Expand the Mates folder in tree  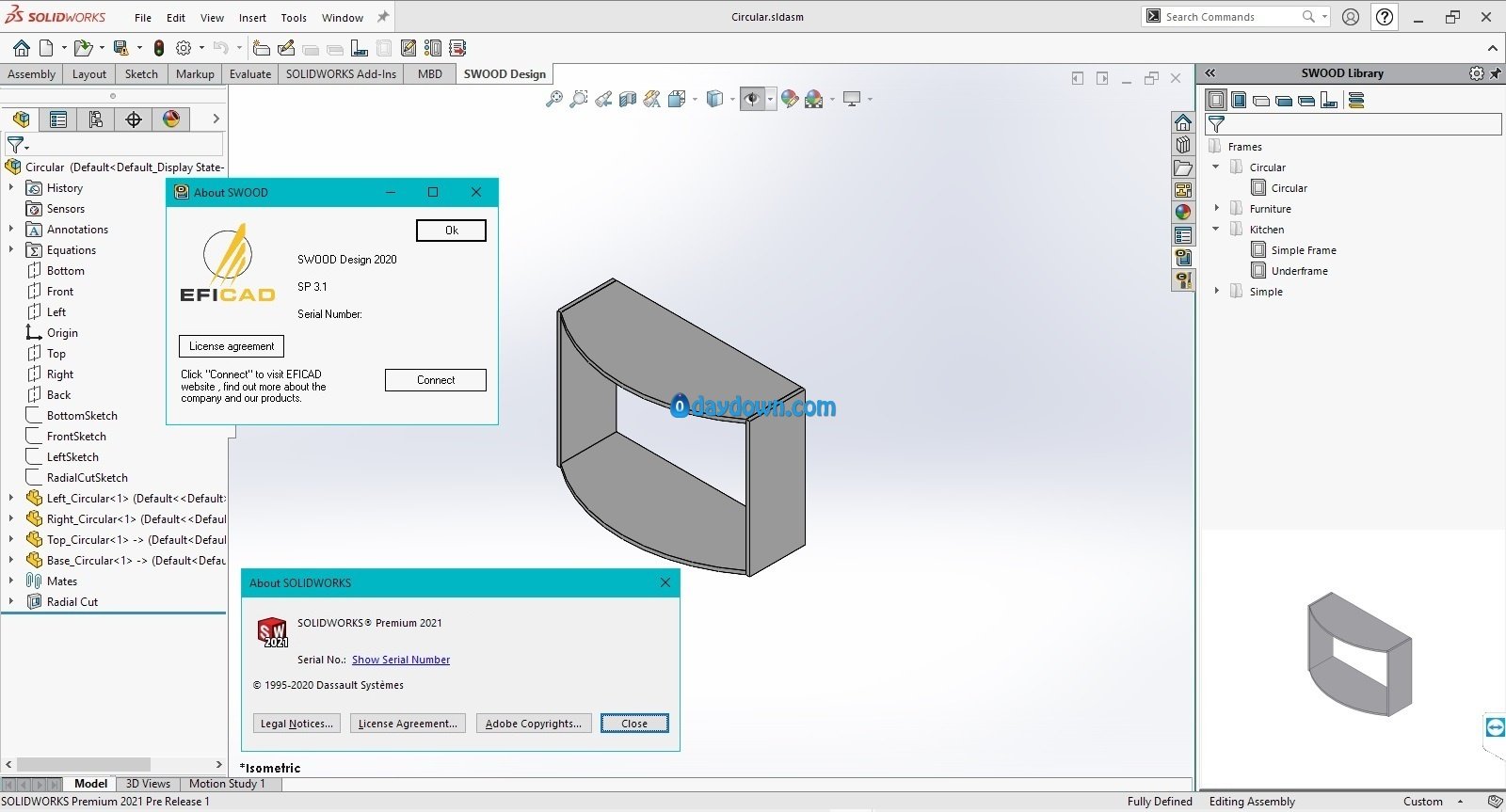tap(11, 581)
